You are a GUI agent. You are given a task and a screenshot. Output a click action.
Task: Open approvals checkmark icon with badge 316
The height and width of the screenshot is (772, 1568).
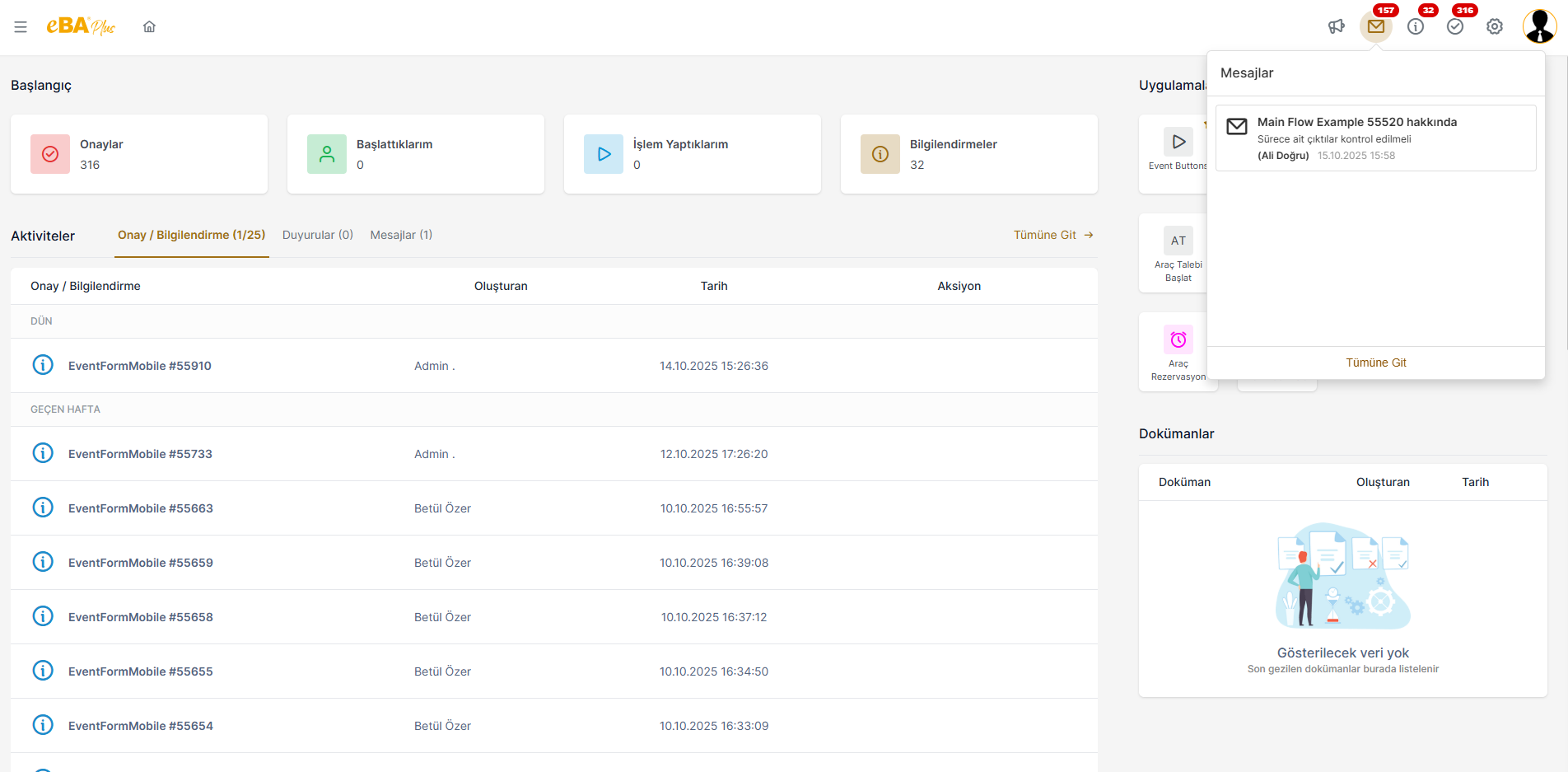click(1455, 27)
